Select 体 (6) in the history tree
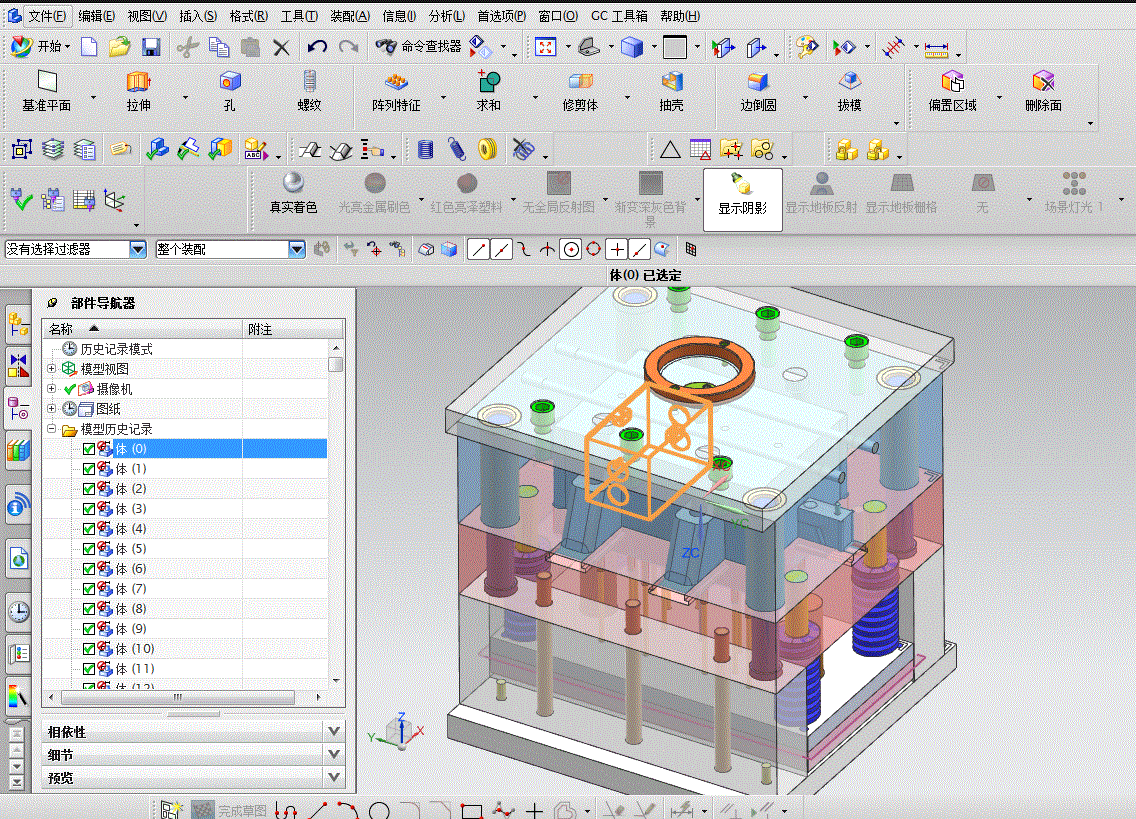Viewport: 1136px width, 819px height. pyautogui.click(x=130, y=569)
